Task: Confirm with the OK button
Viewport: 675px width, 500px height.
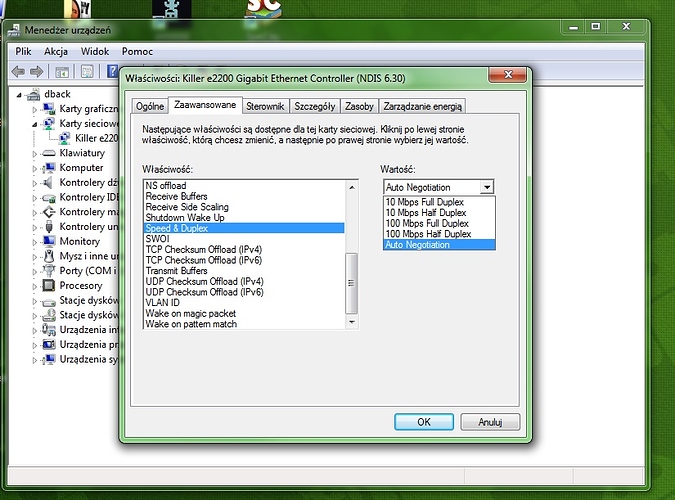Action: point(424,422)
